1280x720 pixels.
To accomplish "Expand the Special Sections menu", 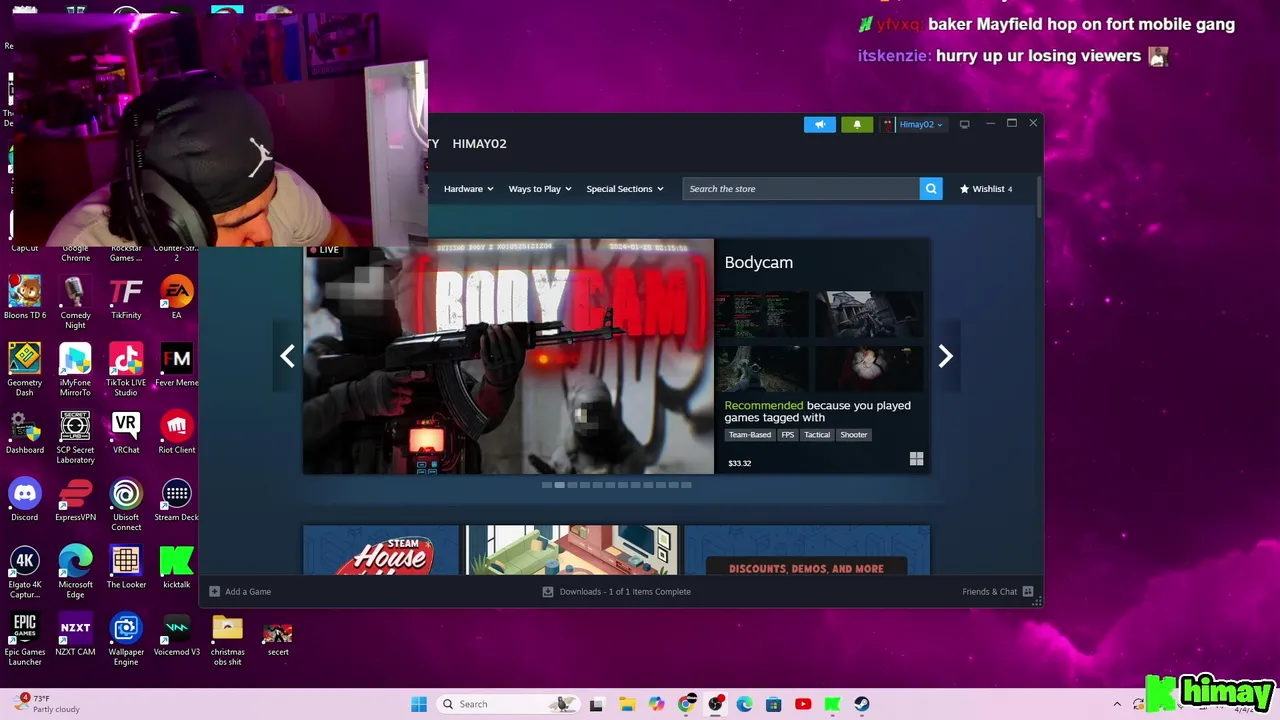I will [625, 189].
